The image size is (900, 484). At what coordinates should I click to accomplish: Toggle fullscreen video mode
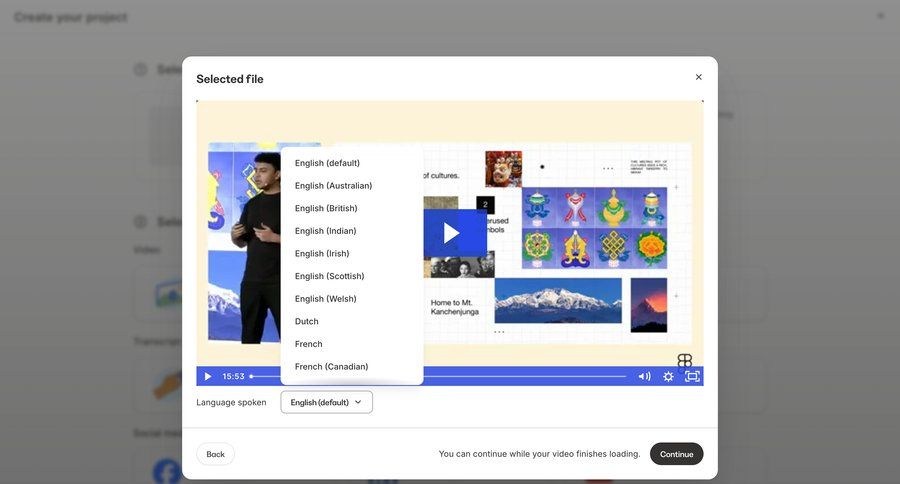point(692,377)
